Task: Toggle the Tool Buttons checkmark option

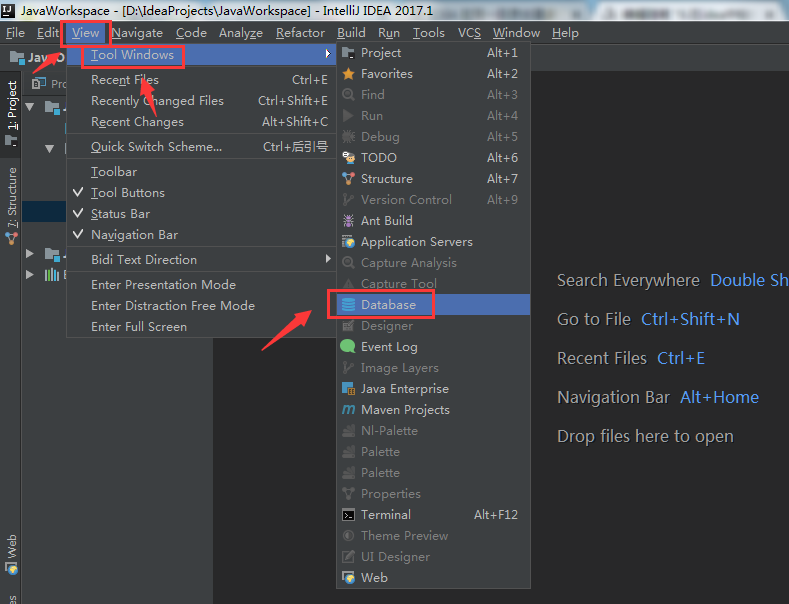Action: tap(201, 193)
